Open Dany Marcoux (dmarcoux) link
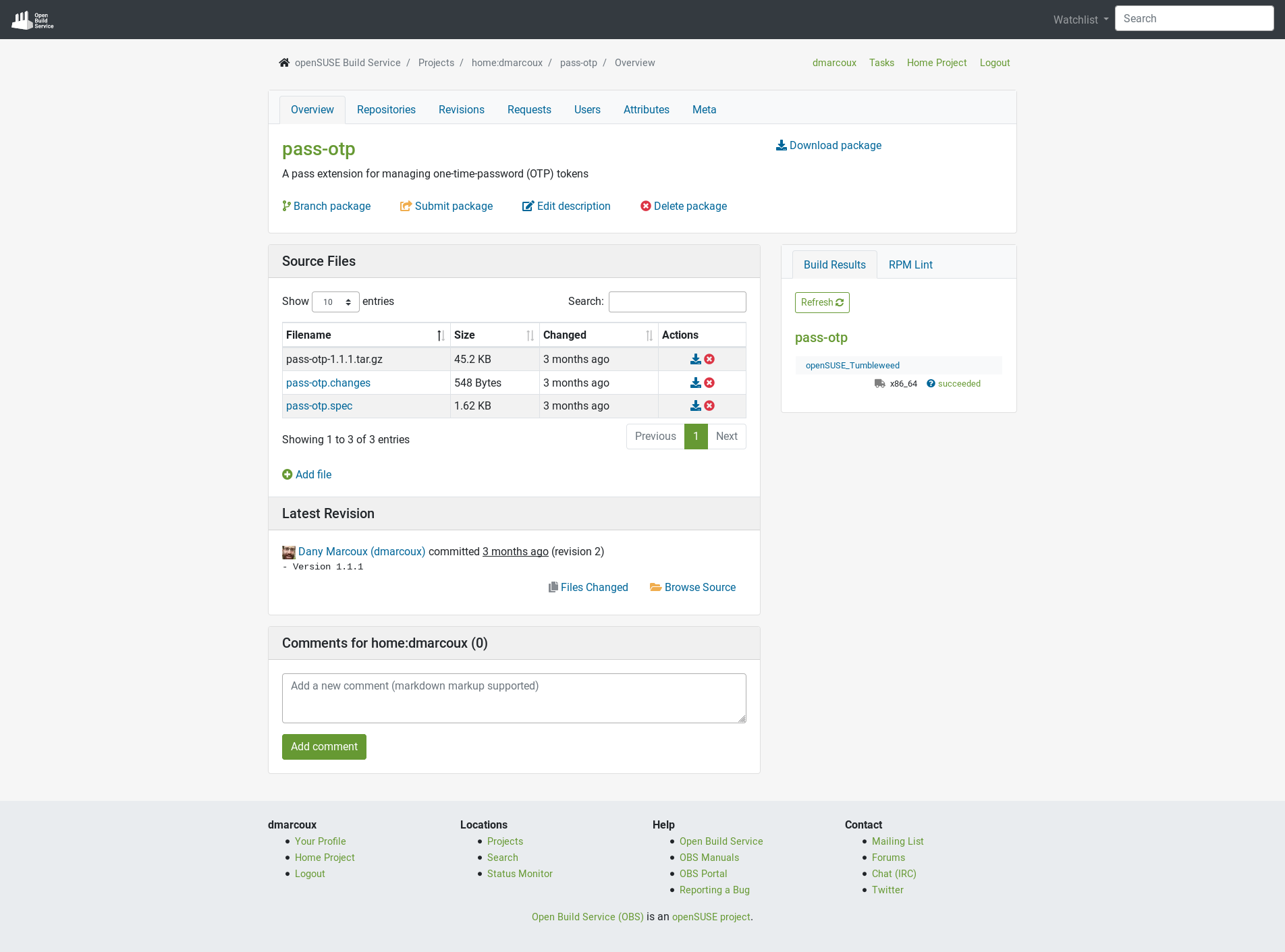The width and height of the screenshot is (1285, 952). 362,552
